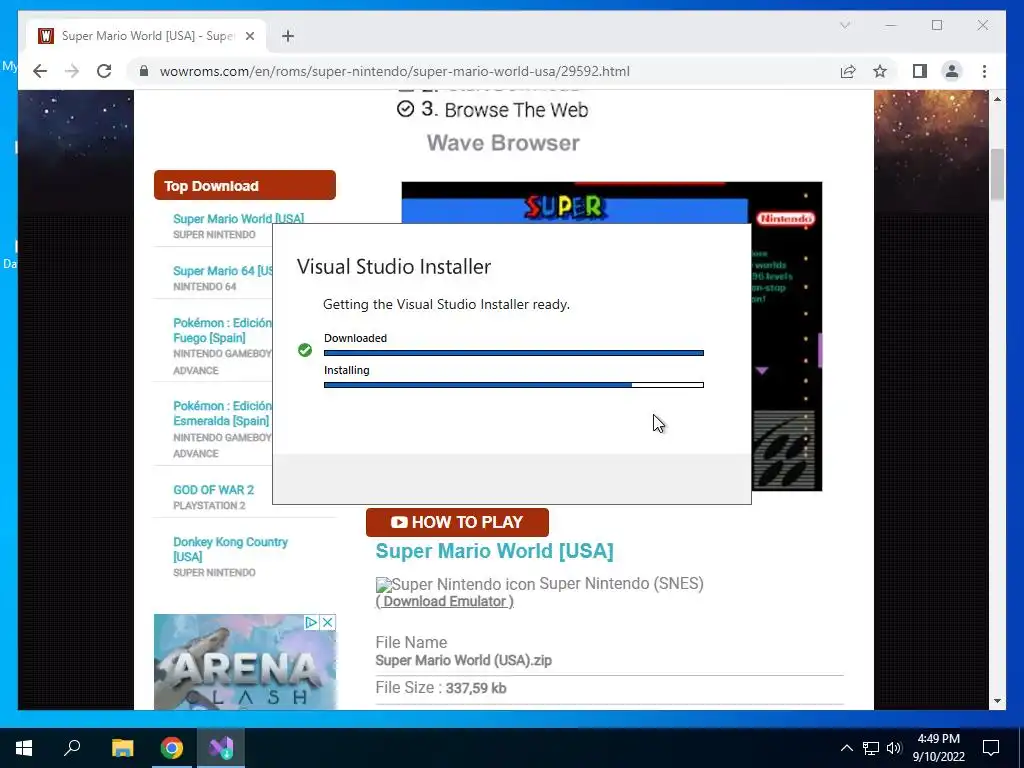The width and height of the screenshot is (1024, 768).
Task: Share this page icon in address bar
Action: [x=848, y=71]
